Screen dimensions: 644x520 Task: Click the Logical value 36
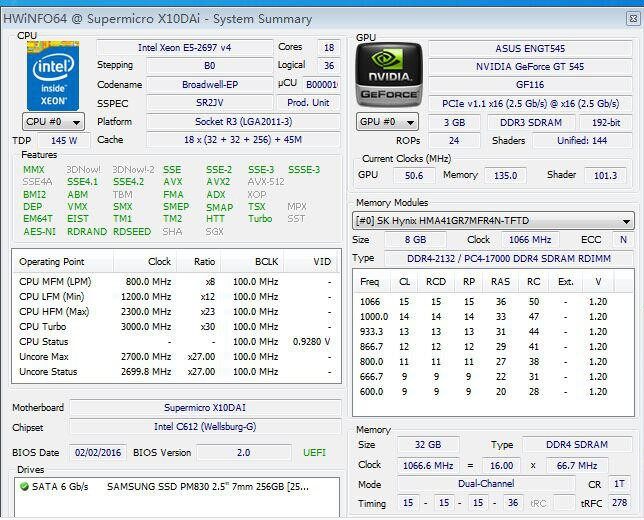click(329, 66)
